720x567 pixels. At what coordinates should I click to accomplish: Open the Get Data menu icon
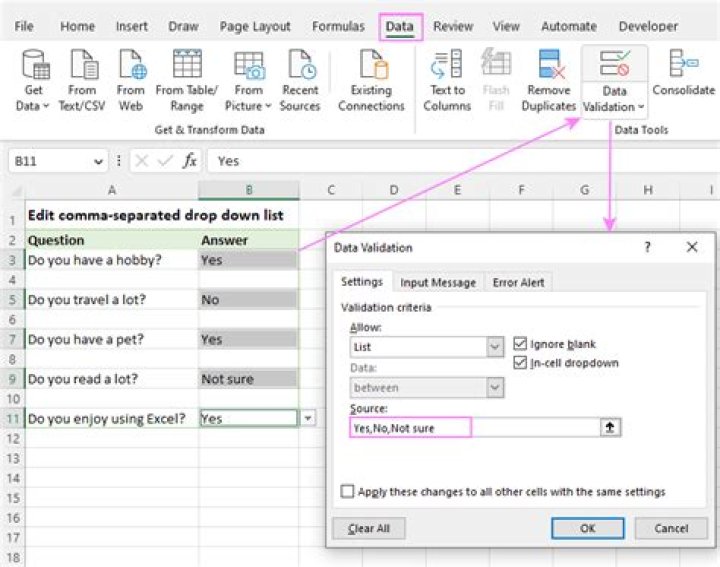[x=33, y=66]
